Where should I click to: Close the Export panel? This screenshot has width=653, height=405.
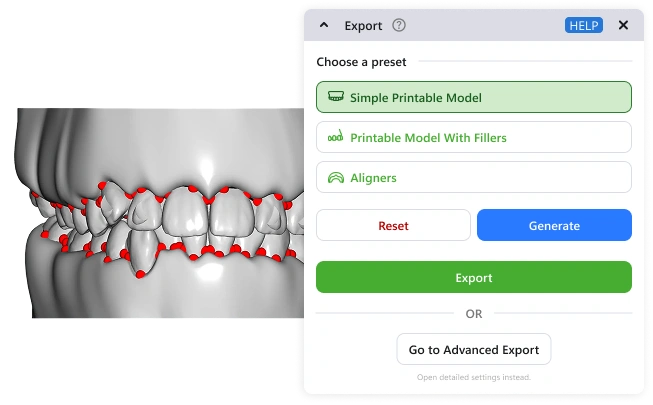pos(623,25)
